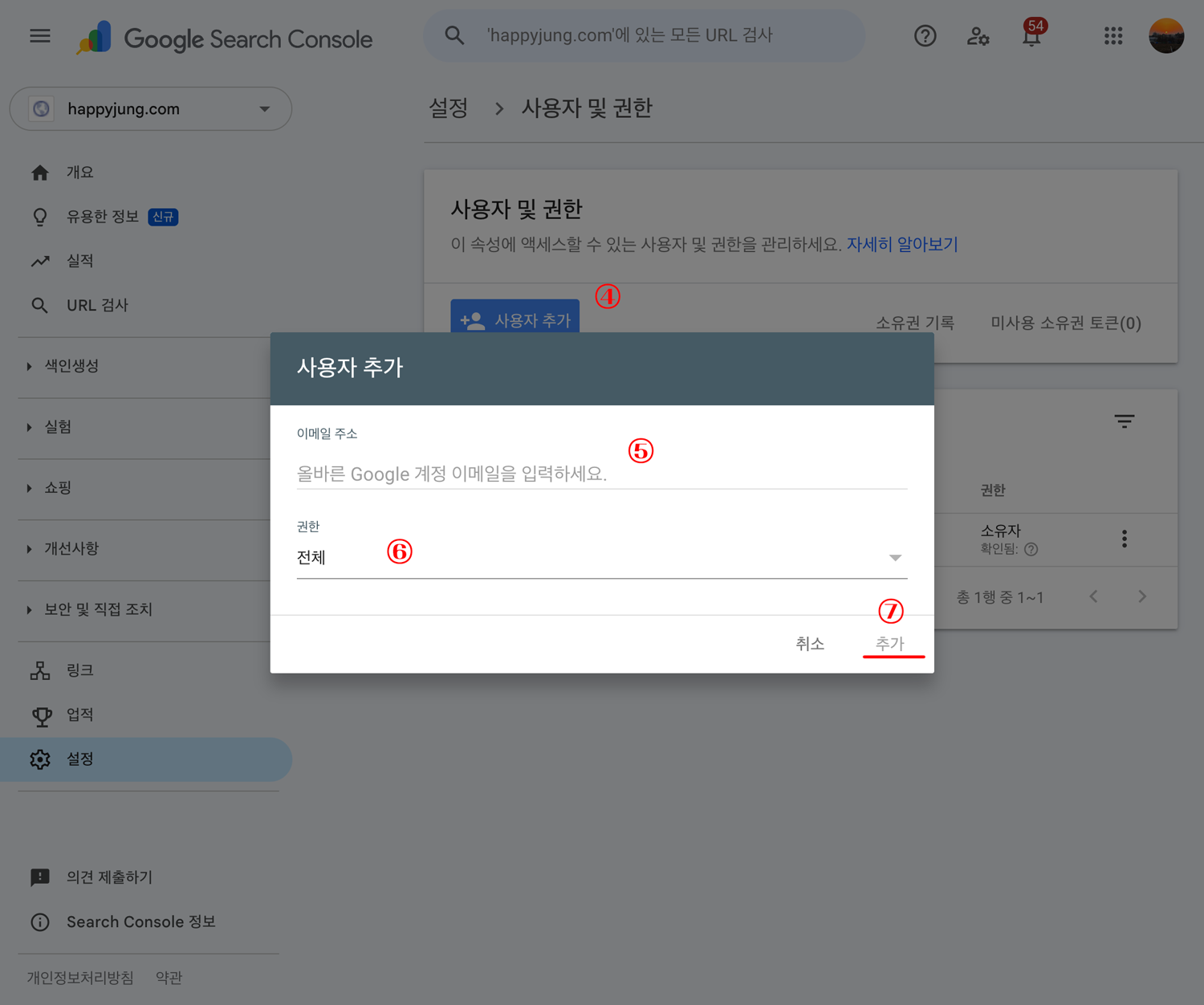Open the notifications bell
Image resolution: width=1204 pixels, height=1005 pixels.
coord(1031,37)
